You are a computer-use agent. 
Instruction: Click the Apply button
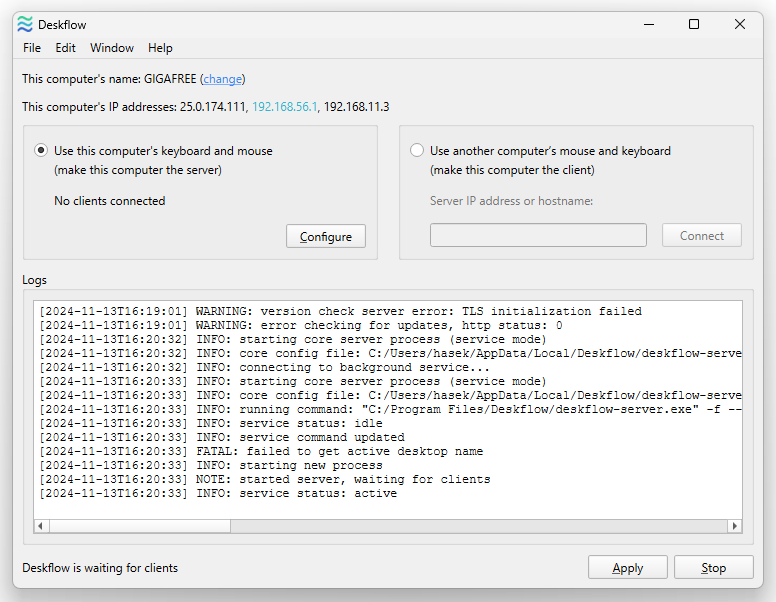click(x=628, y=567)
